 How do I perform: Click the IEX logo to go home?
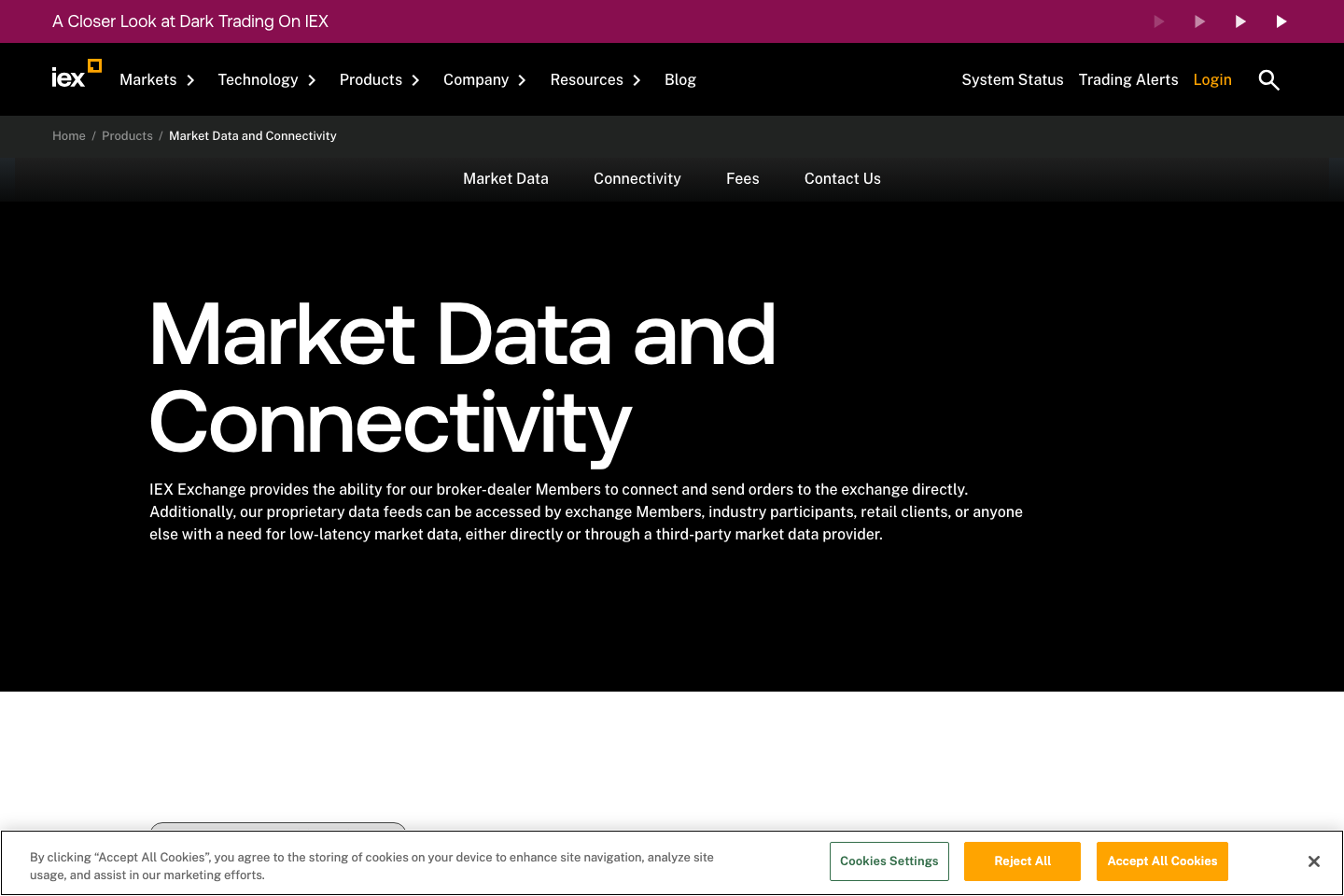(x=77, y=73)
